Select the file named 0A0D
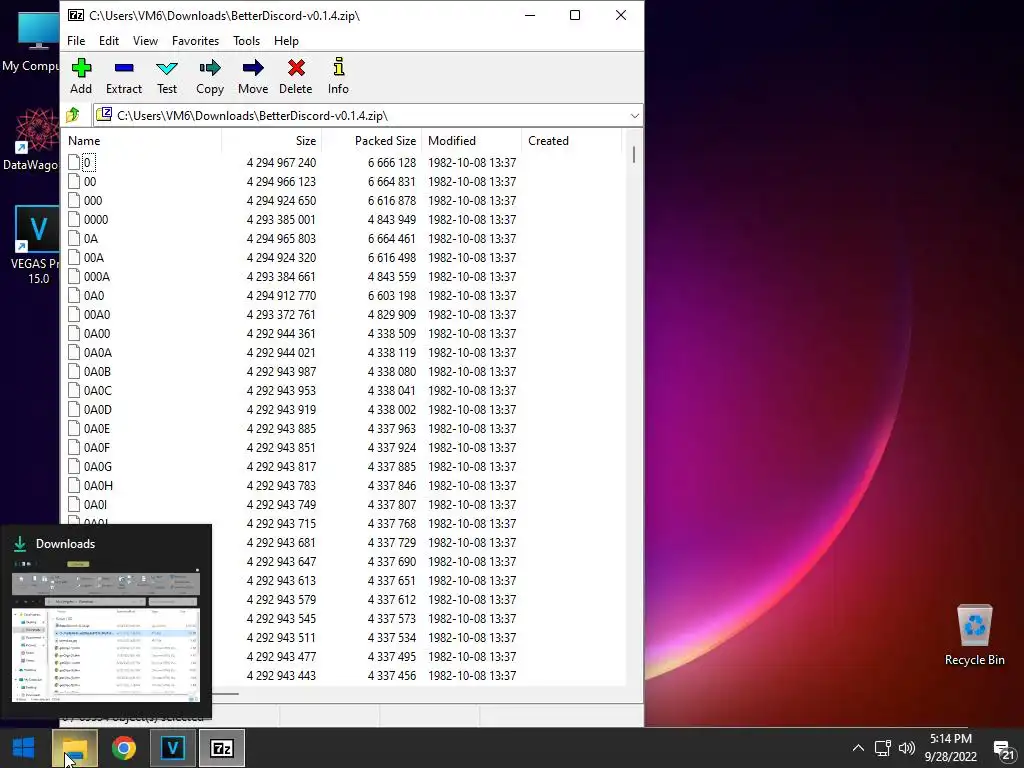 click(97, 409)
